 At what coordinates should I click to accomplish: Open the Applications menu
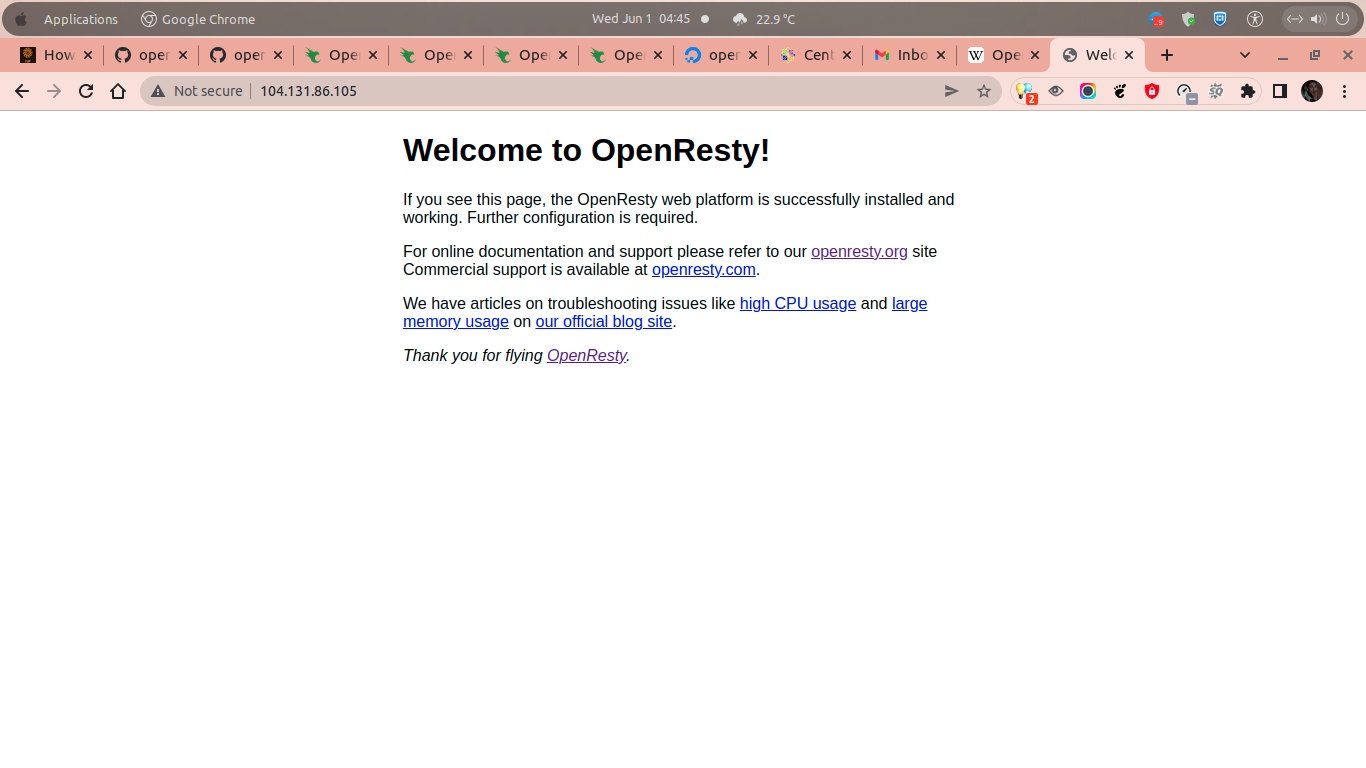[x=81, y=19]
